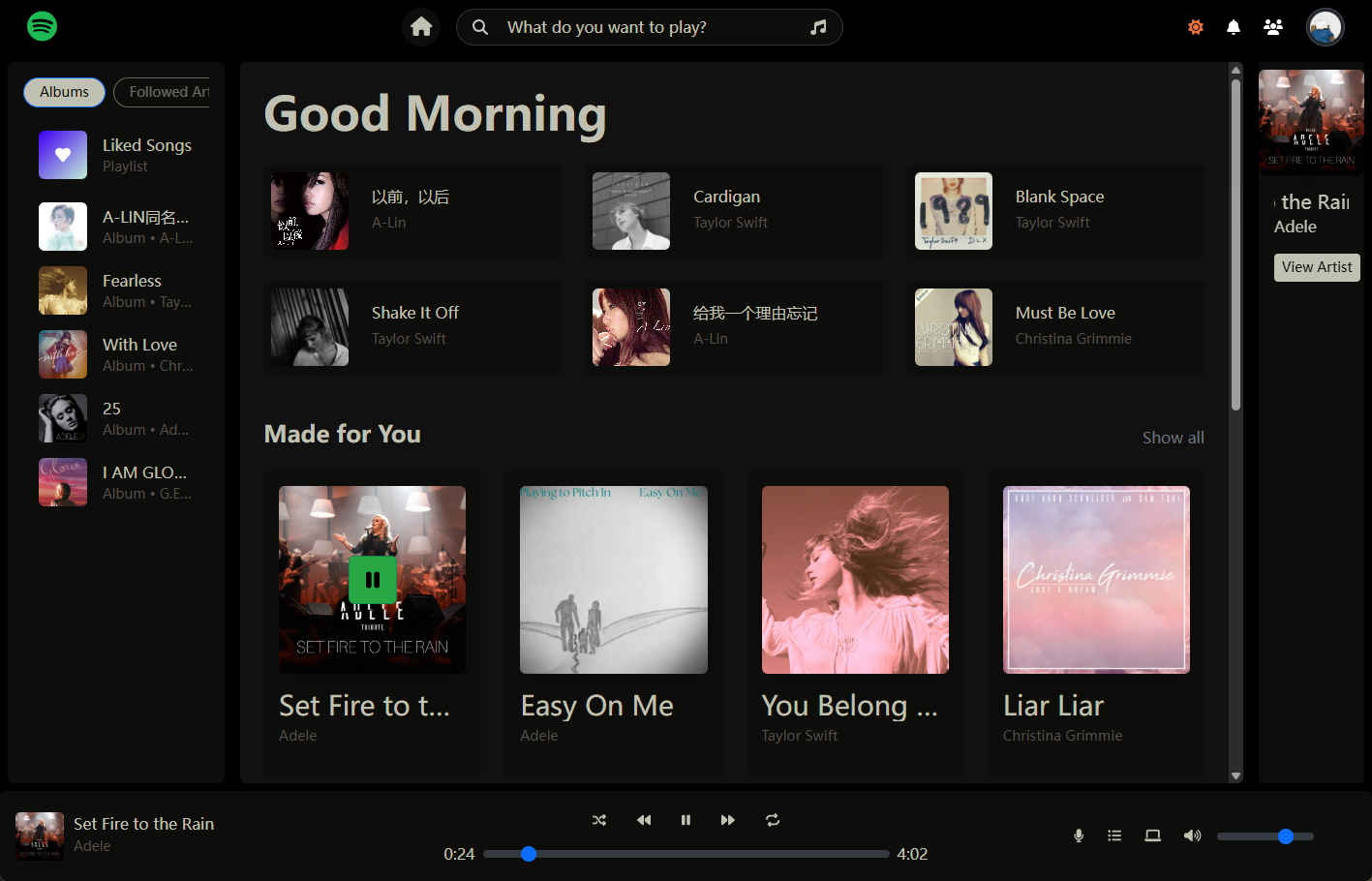Play 以前，以后 by A-Lin
Image resolution: width=1372 pixels, height=881 pixels.
click(412, 211)
